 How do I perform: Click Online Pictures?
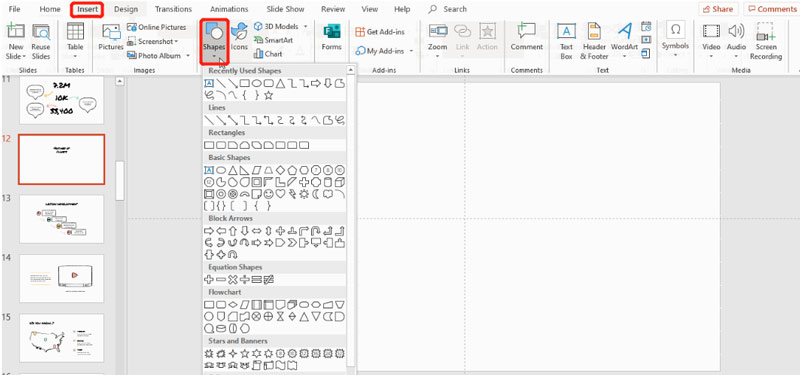coord(157,27)
